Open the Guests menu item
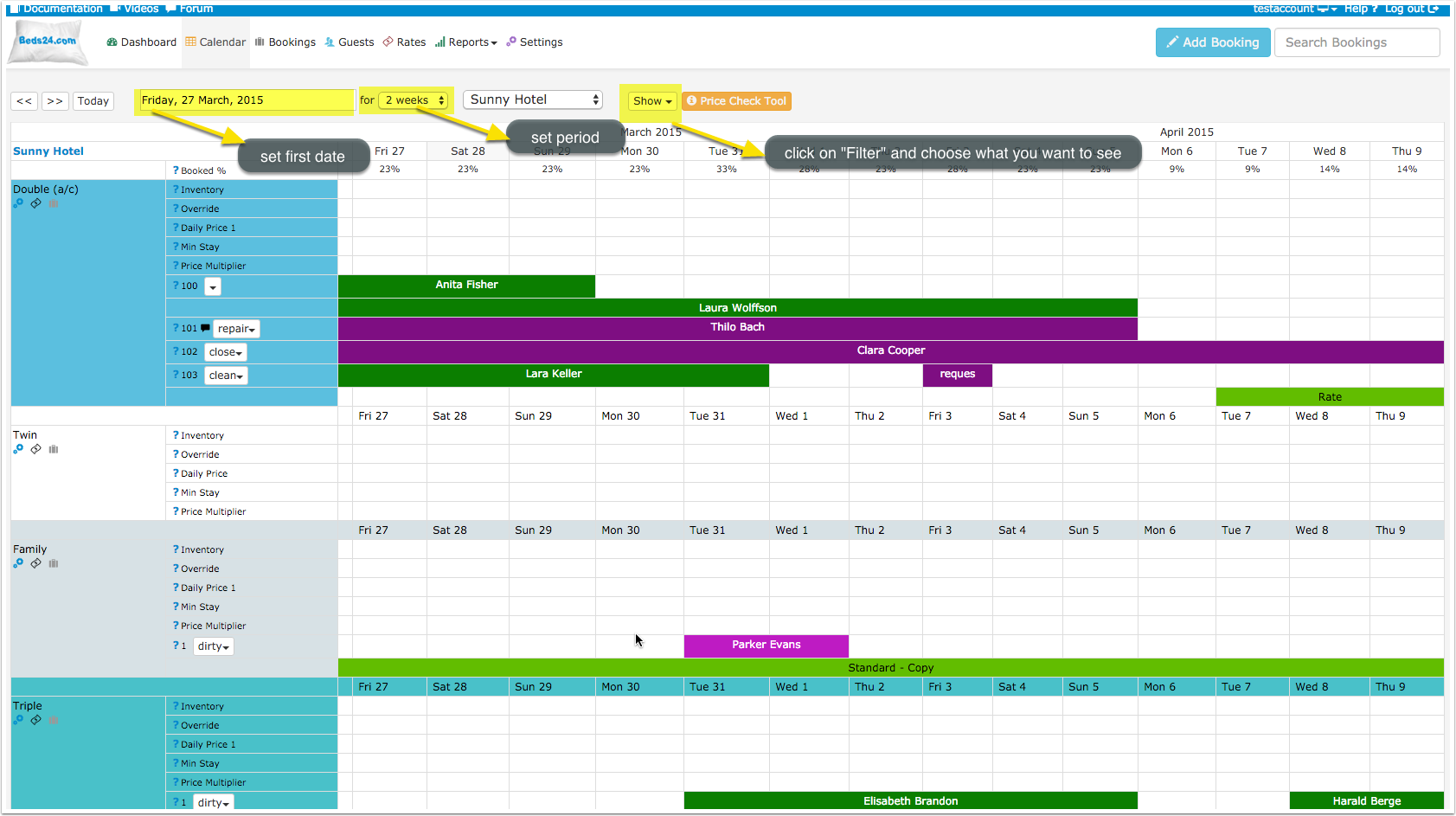Viewport: 1456px width, 816px height. pyautogui.click(x=350, y=42)
